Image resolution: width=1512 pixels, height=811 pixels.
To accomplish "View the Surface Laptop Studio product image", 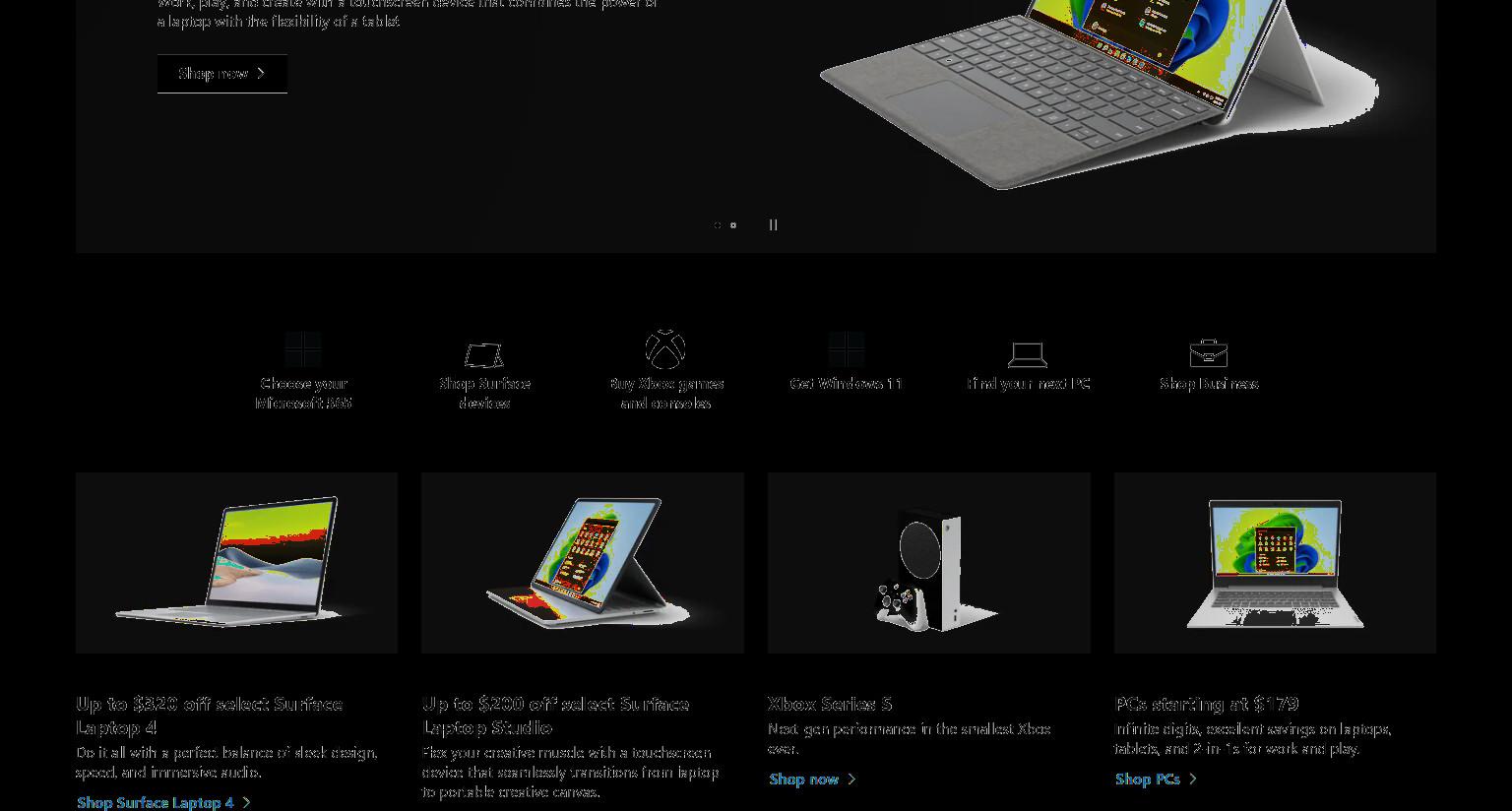I will tap(583, 563).
